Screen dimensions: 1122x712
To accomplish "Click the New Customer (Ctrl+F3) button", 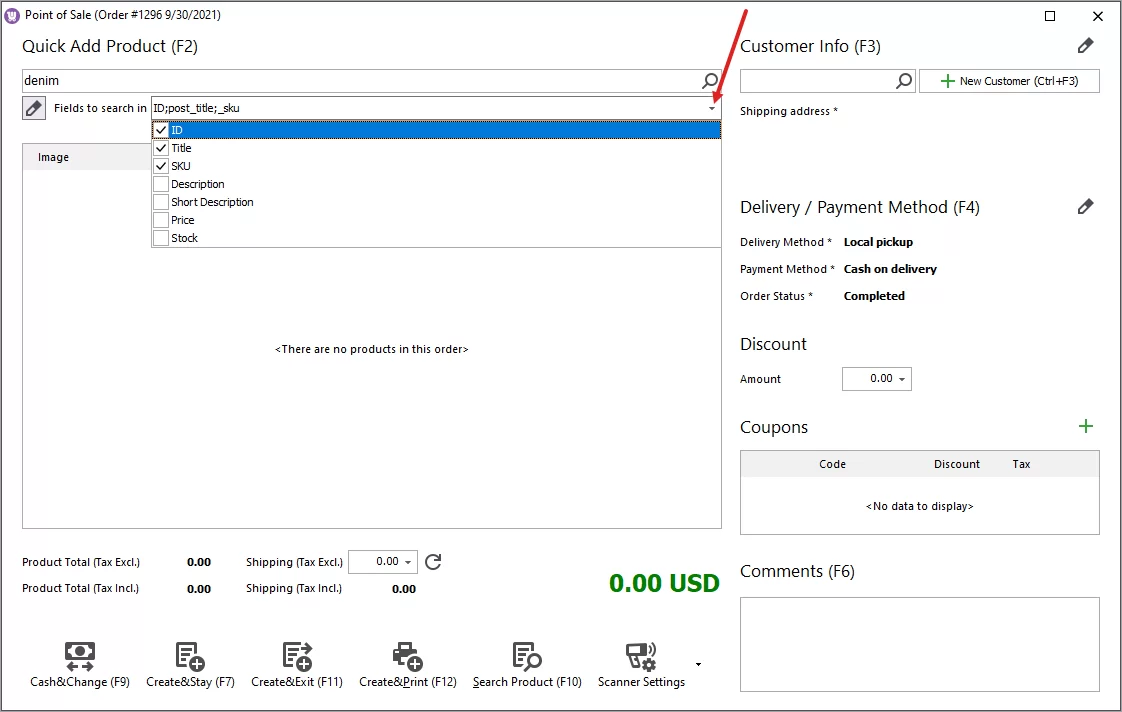I will pyautogui.click(x=1009, y=80).
